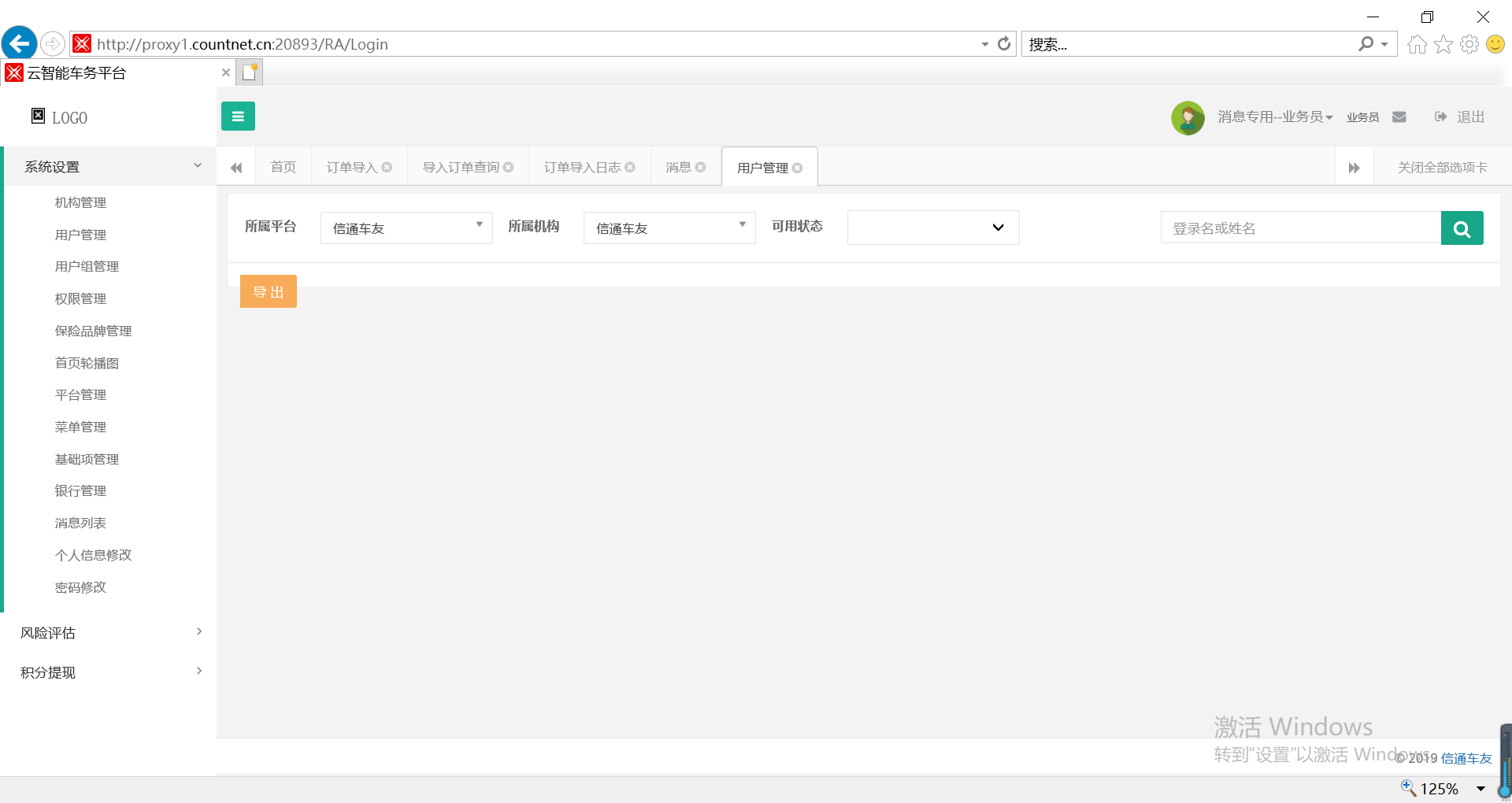1512x803 pixels.
Task: Click the 业务员 role label
Action: [x=1362, y=117]
